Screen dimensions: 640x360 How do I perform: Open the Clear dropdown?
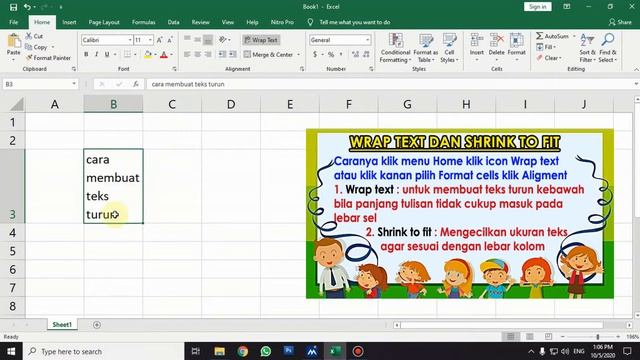[549, 58]
